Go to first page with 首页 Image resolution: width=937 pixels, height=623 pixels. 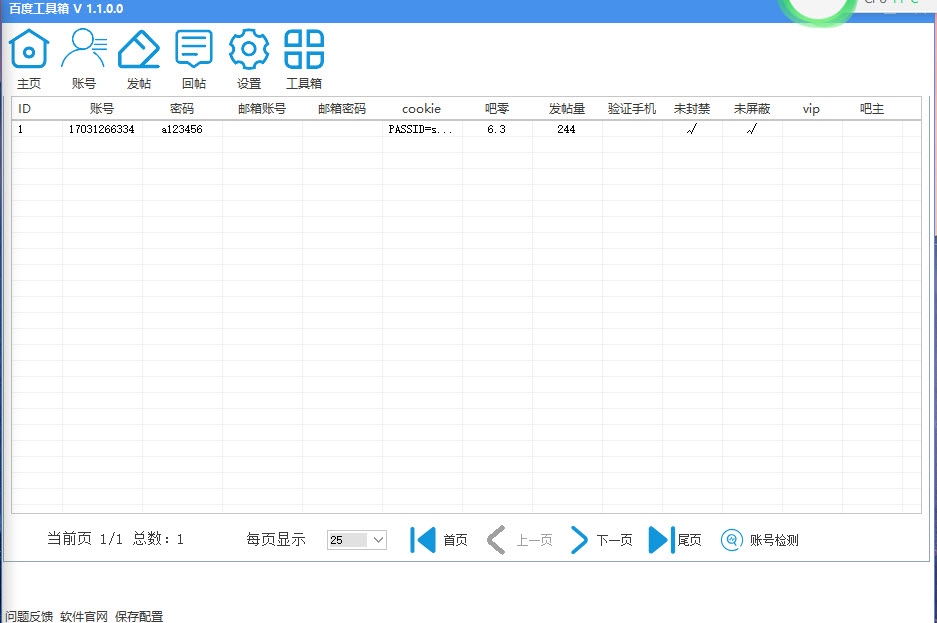pos(439,540)
